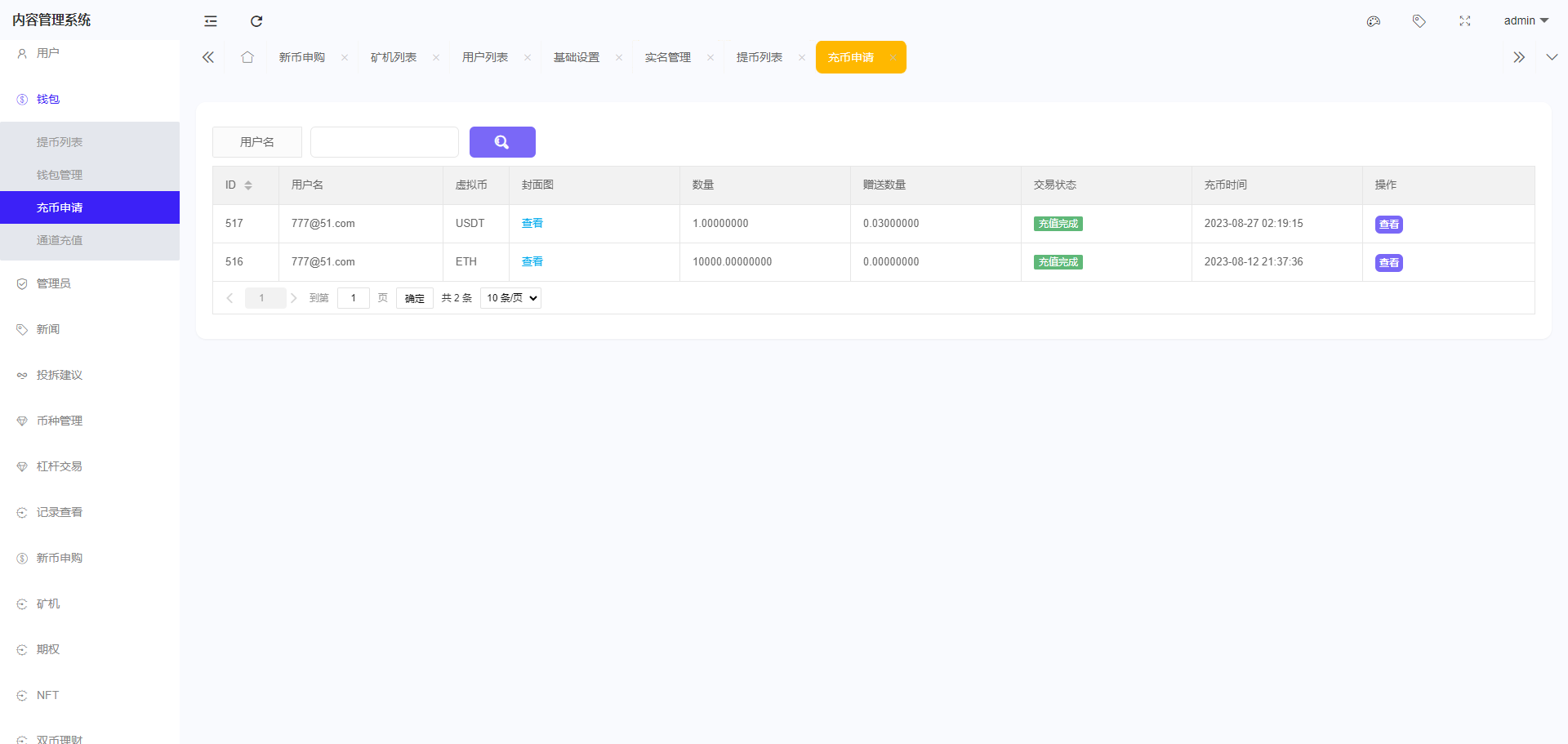Close the 实名管理 tab
Screen dimensions: 1568x744
[x=710, y=57]
